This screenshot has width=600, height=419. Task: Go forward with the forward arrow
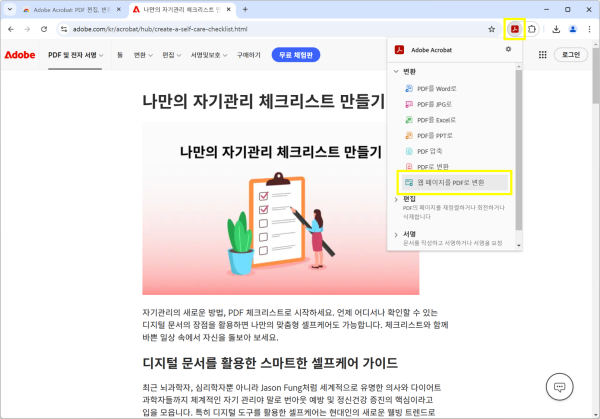pos(27,29)
